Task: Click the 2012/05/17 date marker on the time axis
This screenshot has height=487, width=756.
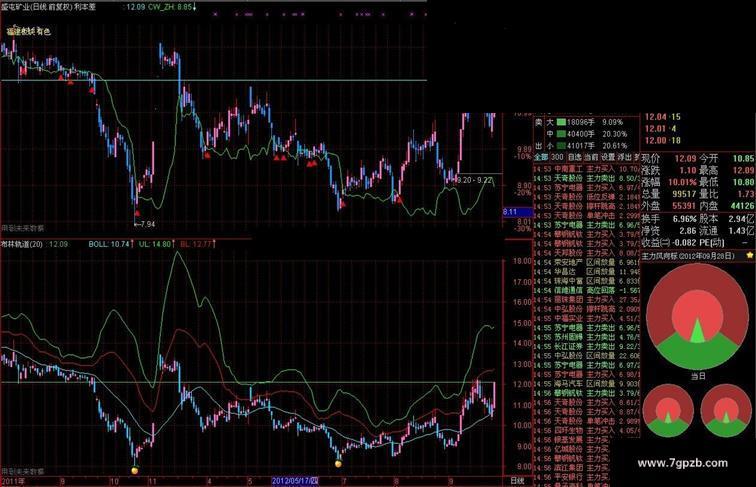Action: 295,481
